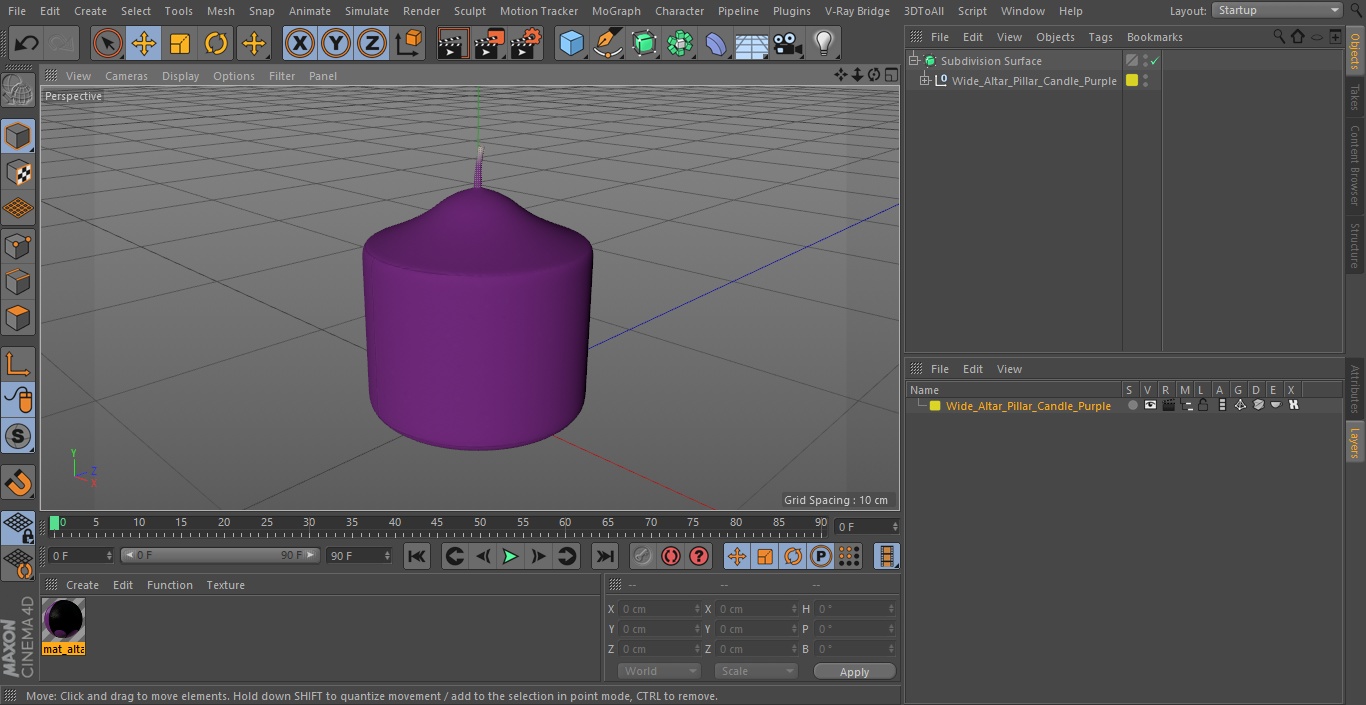Image resolution: width=1366 pixels, height=705 pixels.
Task: Activate the Move tool
Action: 143,43
